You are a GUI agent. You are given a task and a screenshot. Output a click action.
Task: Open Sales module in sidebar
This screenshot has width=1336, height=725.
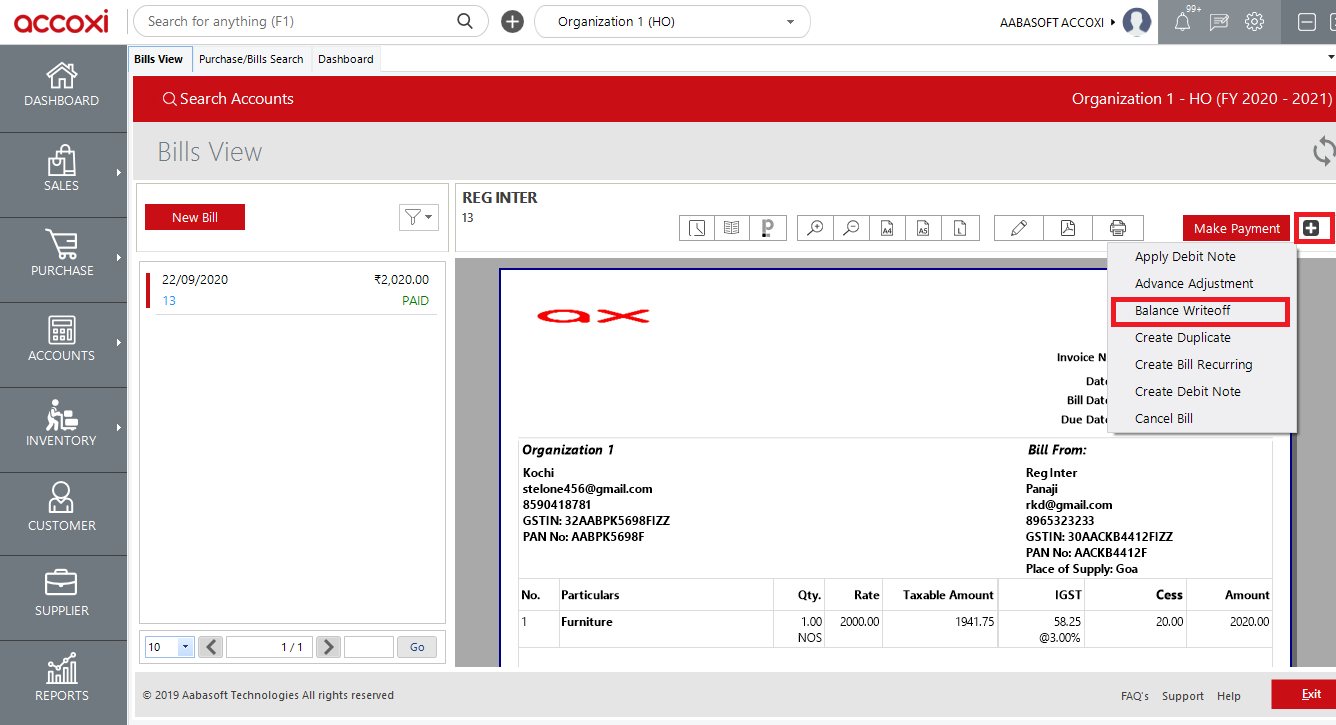click(62, 172)
